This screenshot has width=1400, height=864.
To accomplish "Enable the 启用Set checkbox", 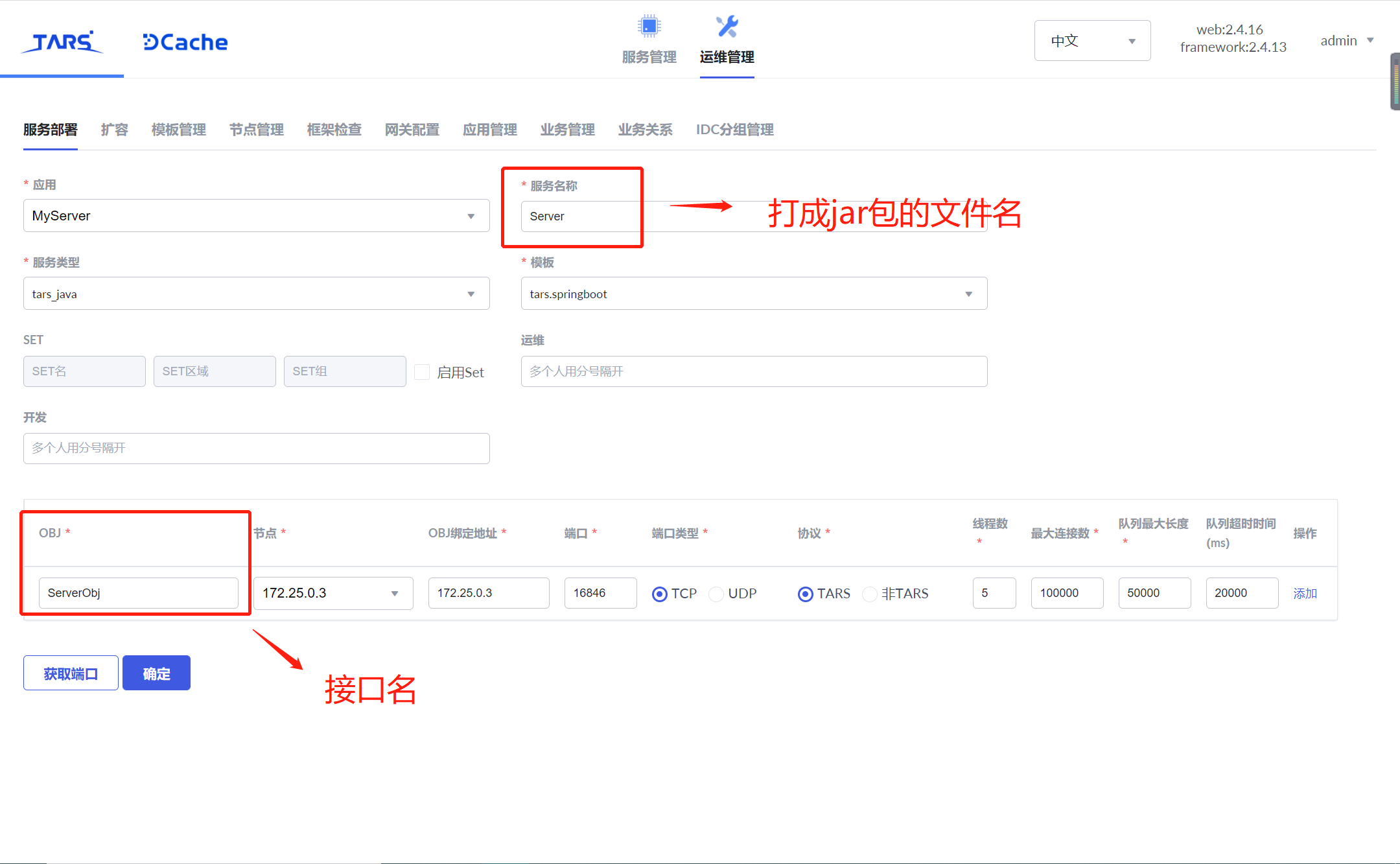I will pyautogui.click(x=422, y=371).
